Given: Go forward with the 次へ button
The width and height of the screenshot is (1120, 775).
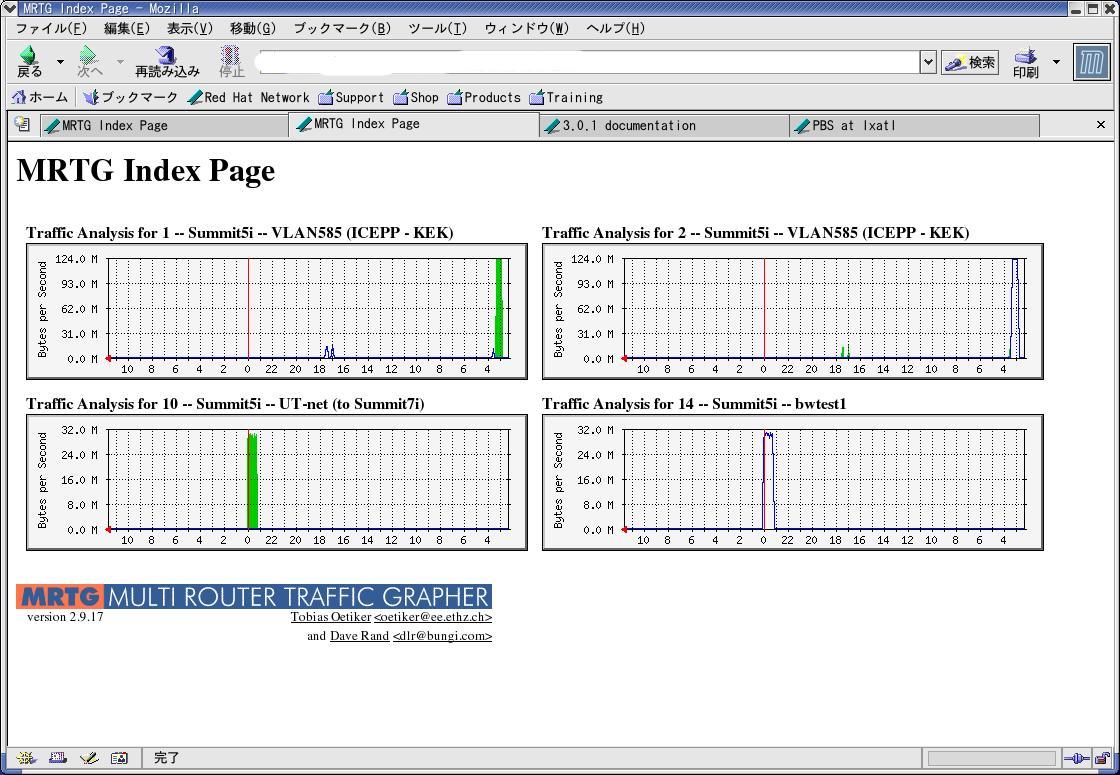Looking at the screenshot, I should 90,62.
